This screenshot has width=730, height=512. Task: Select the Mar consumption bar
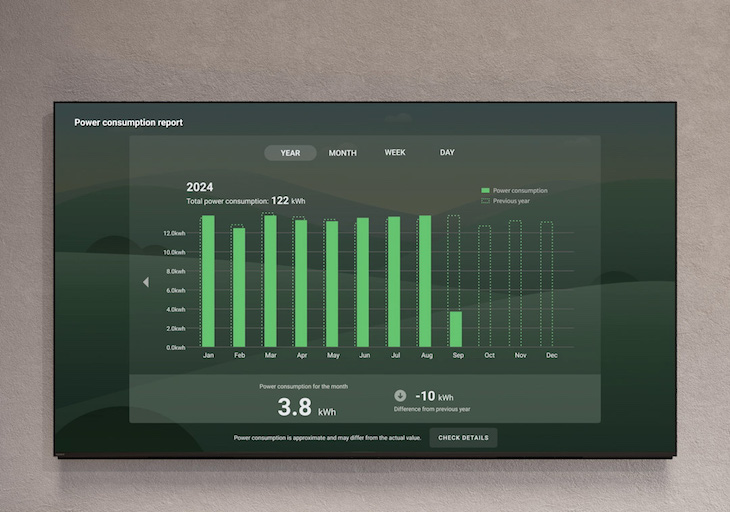click(x=270, y=281)
